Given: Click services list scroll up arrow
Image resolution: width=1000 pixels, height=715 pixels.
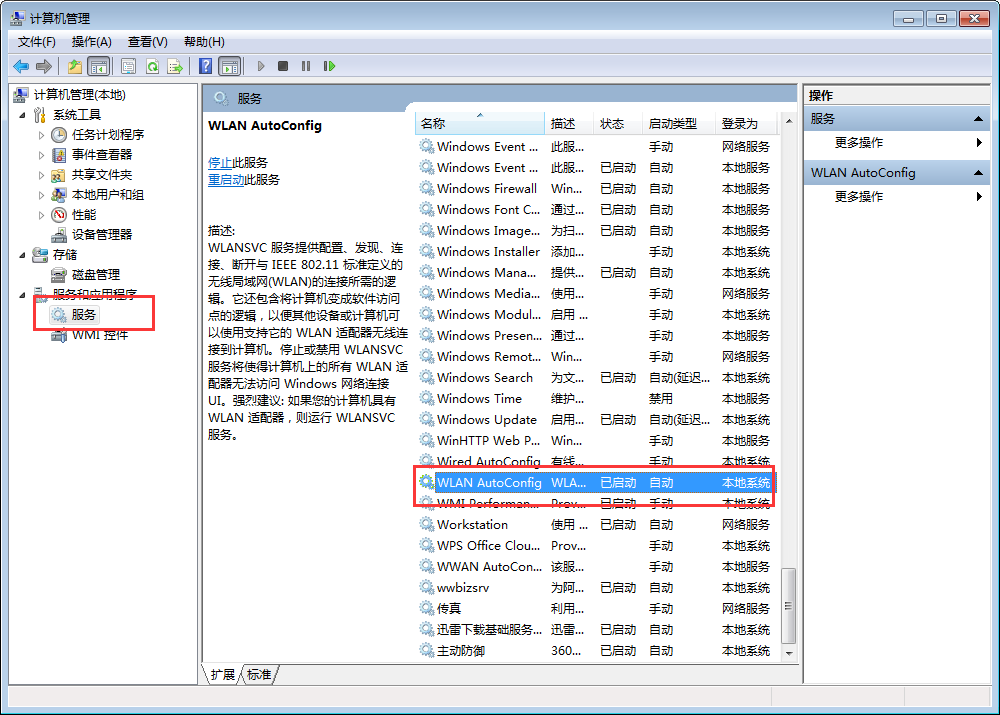Looking at the screenshot, I should [x=789, y=121].
